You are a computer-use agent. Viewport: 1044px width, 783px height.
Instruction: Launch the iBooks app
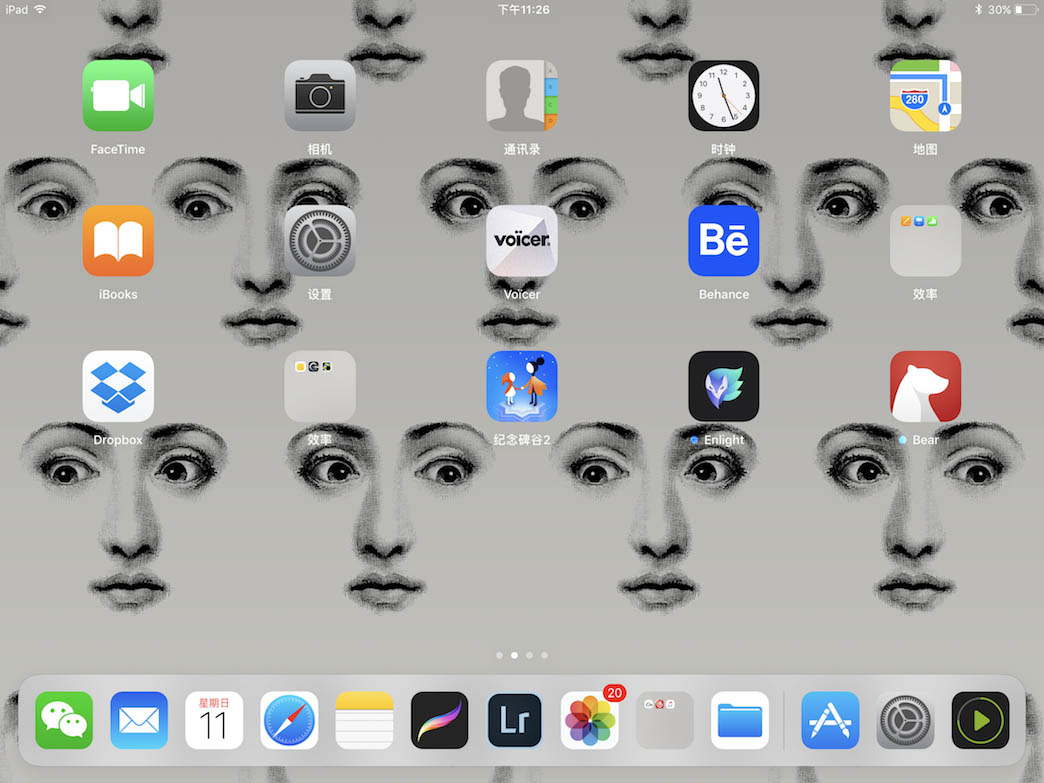click(x=118, y=241)
